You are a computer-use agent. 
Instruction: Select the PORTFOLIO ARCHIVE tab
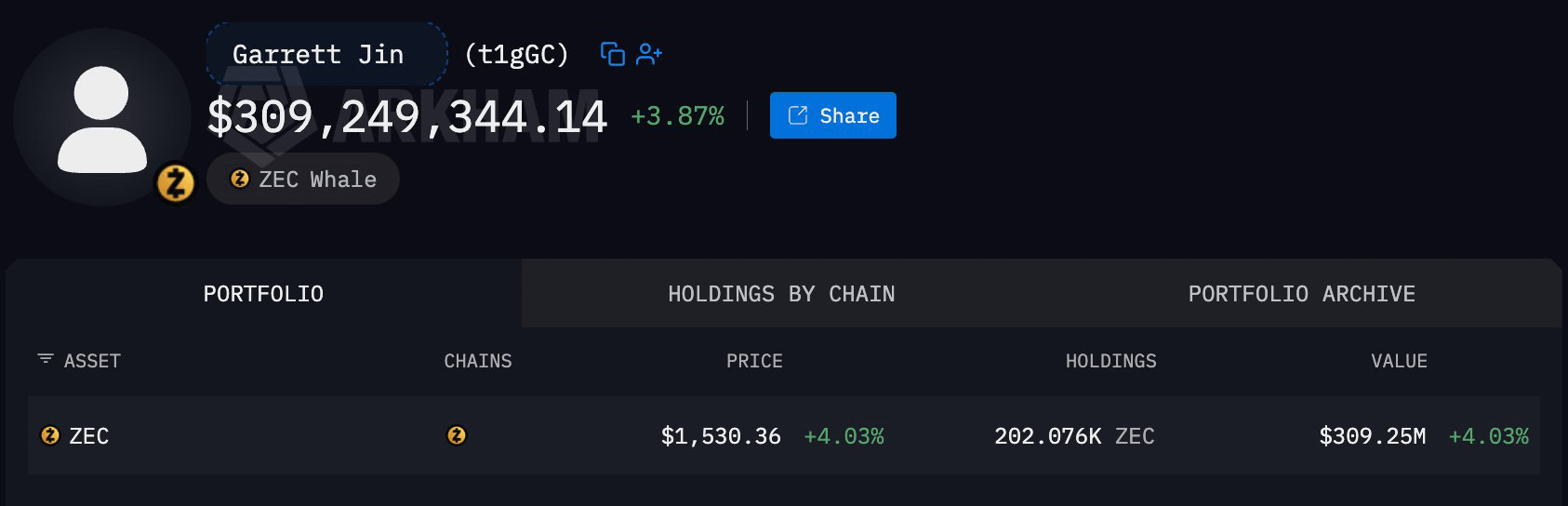point(1301,294)
